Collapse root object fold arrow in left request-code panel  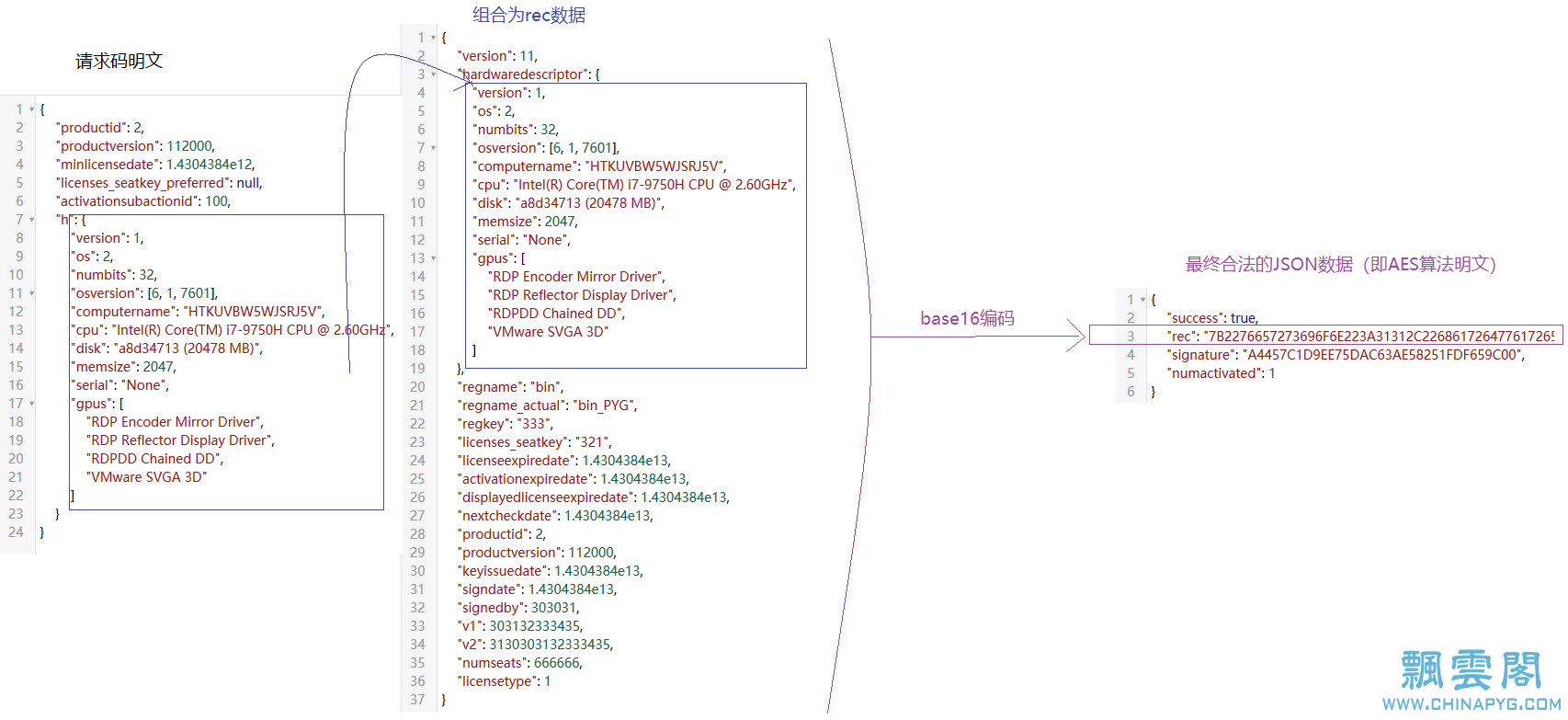pyautogui.click(x=31, y=109)
